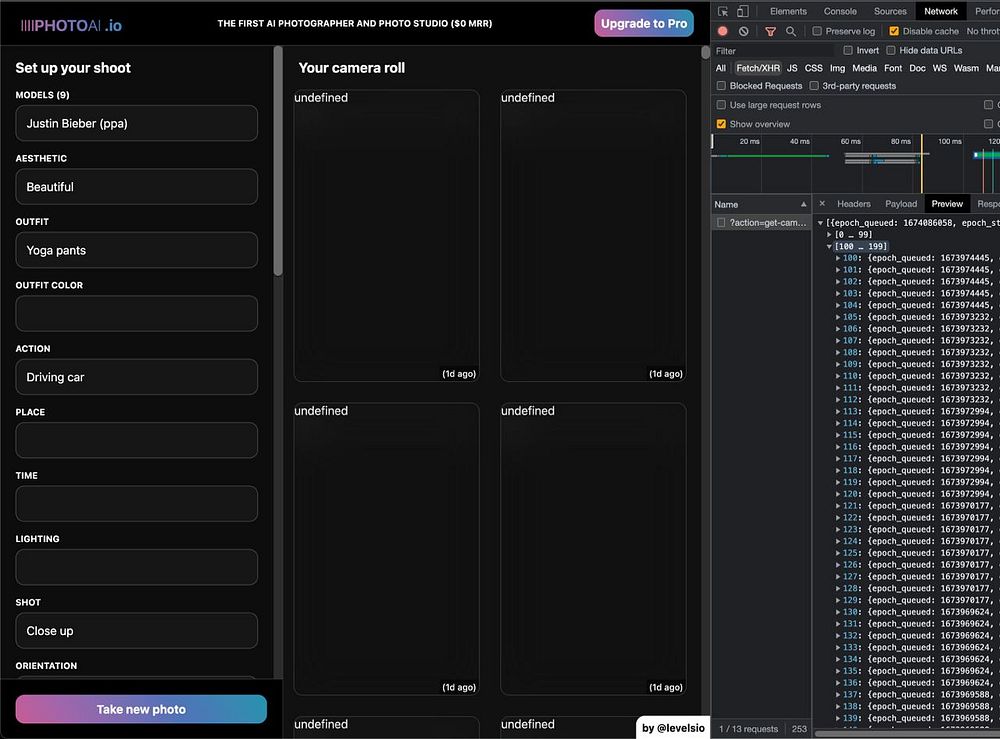The width and height of the screenshot is (1000, 739).
Task: Enable Use large request rows
Action: 721,105
